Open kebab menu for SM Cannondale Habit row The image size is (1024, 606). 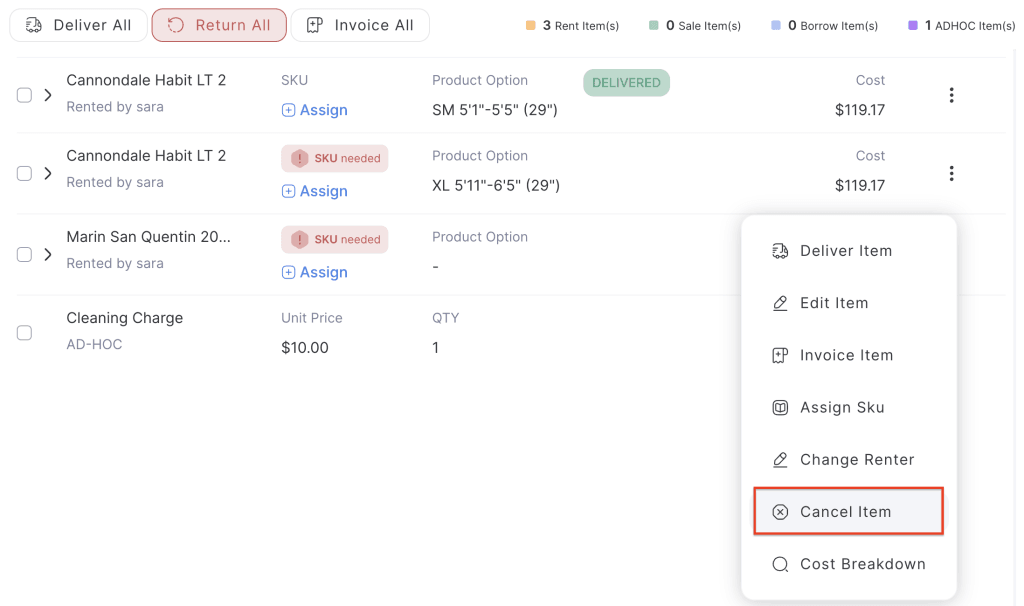pos(951,95)
